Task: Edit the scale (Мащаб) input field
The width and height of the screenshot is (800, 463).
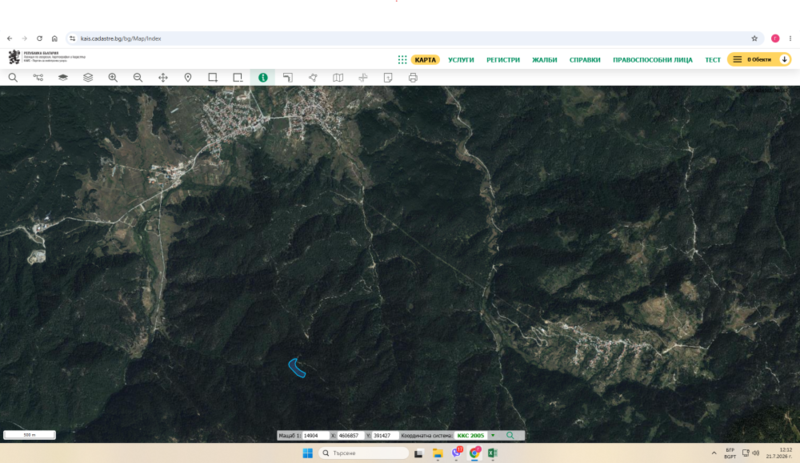Action: (315, 435)
